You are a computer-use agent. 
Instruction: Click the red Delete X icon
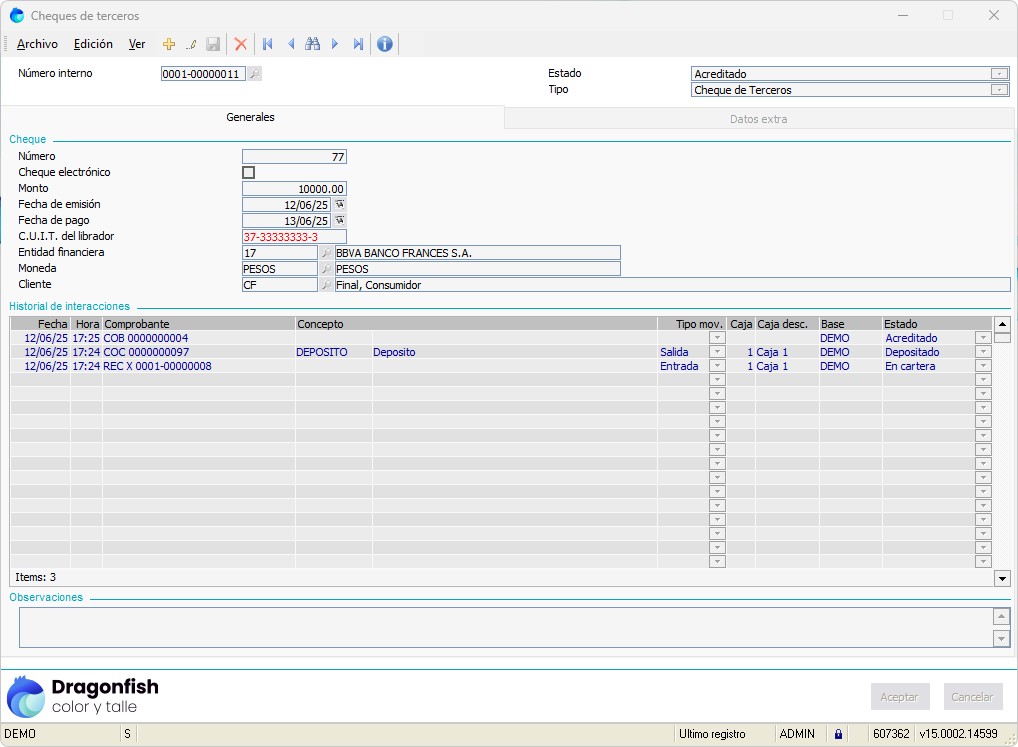coord(240,44)
